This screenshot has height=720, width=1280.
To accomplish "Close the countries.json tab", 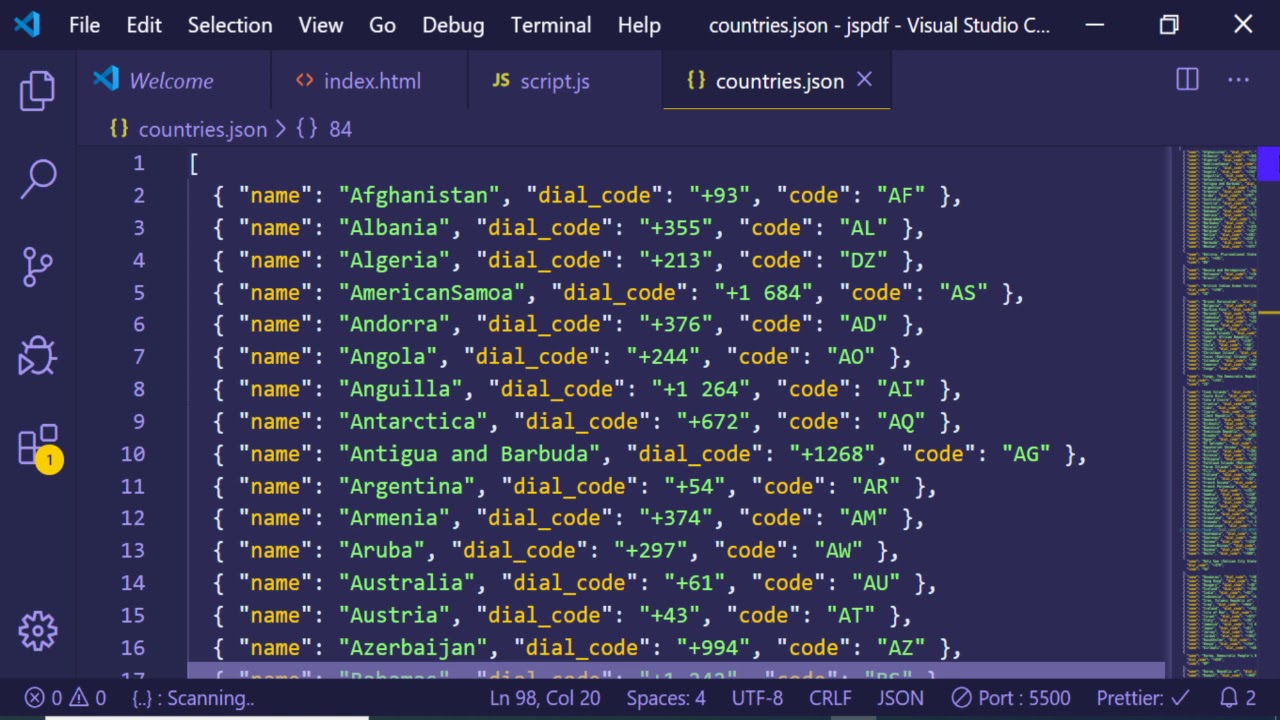I will [x=865, y=80].
